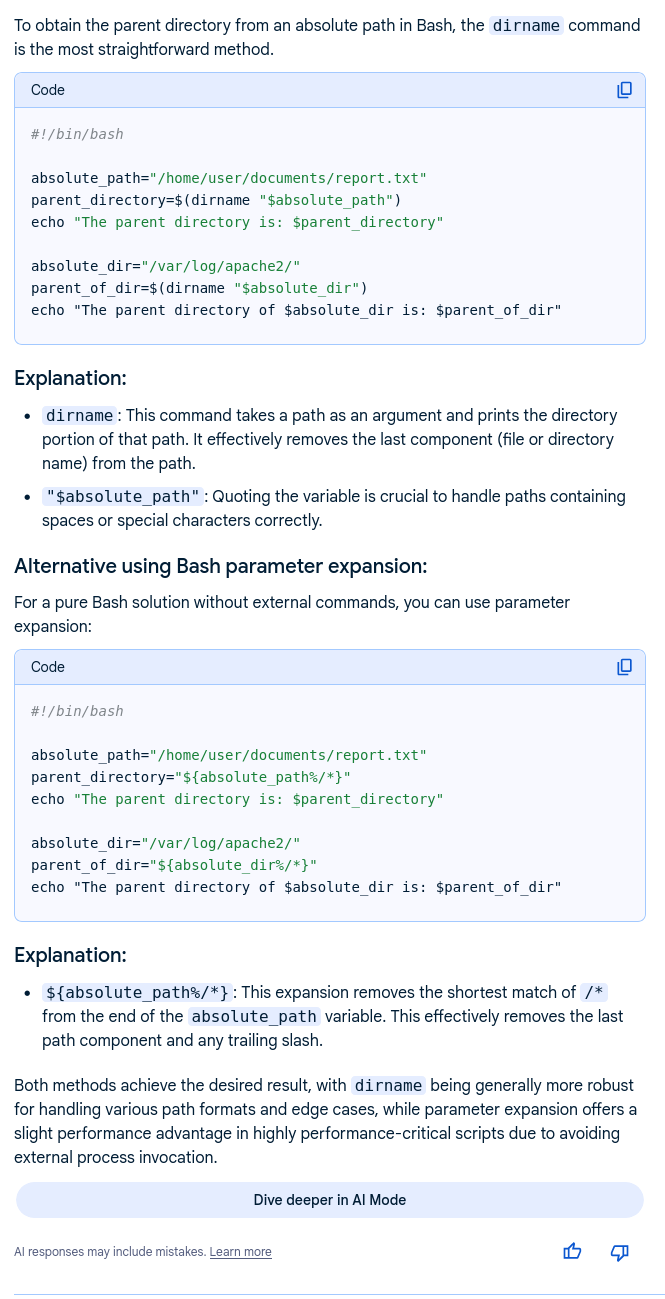This screenshot has width=665, height=1299.
Task: Click the 'Alternative using Bash parameter expansion' heading
Action: (221, 567)
